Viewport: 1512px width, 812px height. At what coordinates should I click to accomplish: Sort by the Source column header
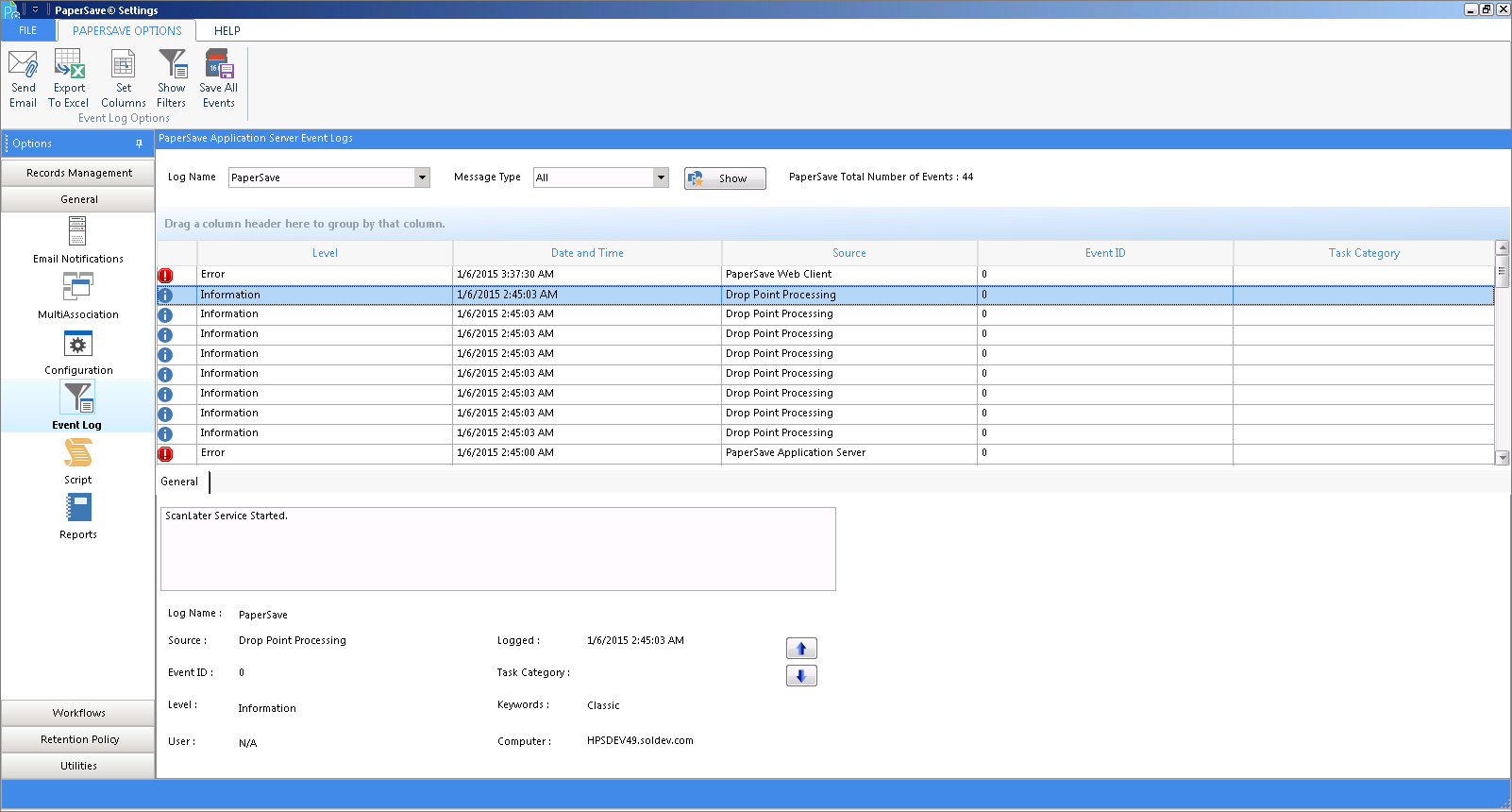tap(849, 253)
